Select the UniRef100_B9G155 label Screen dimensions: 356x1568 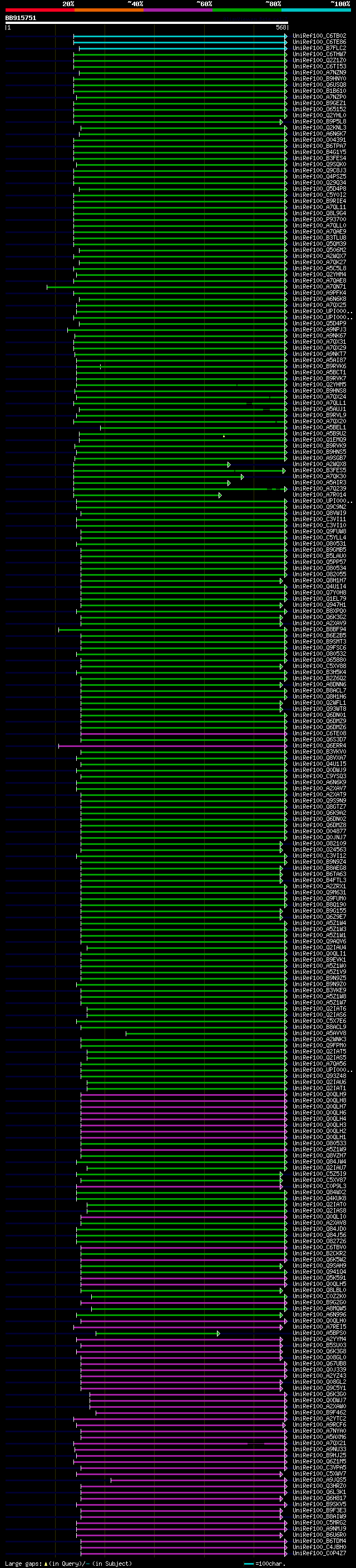(319, 911)
